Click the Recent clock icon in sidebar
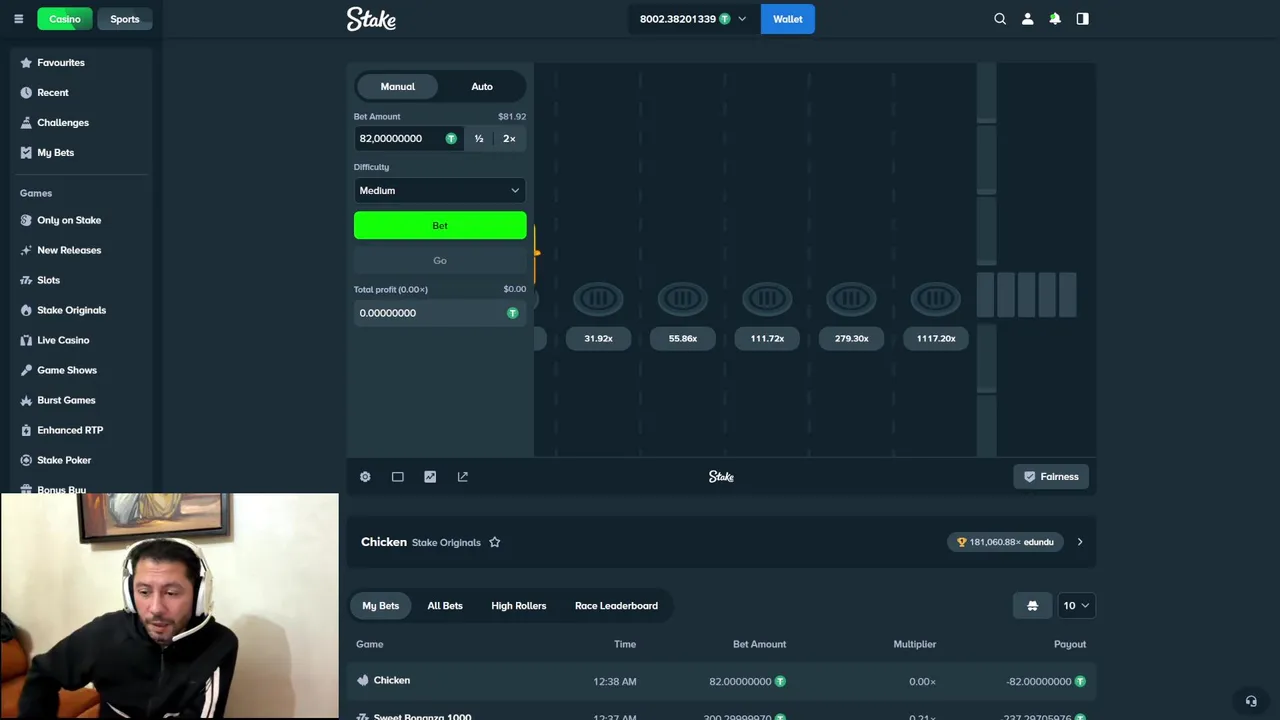Image resolution: width=1280 pixels, height=720 pixels. coord(27,93)
